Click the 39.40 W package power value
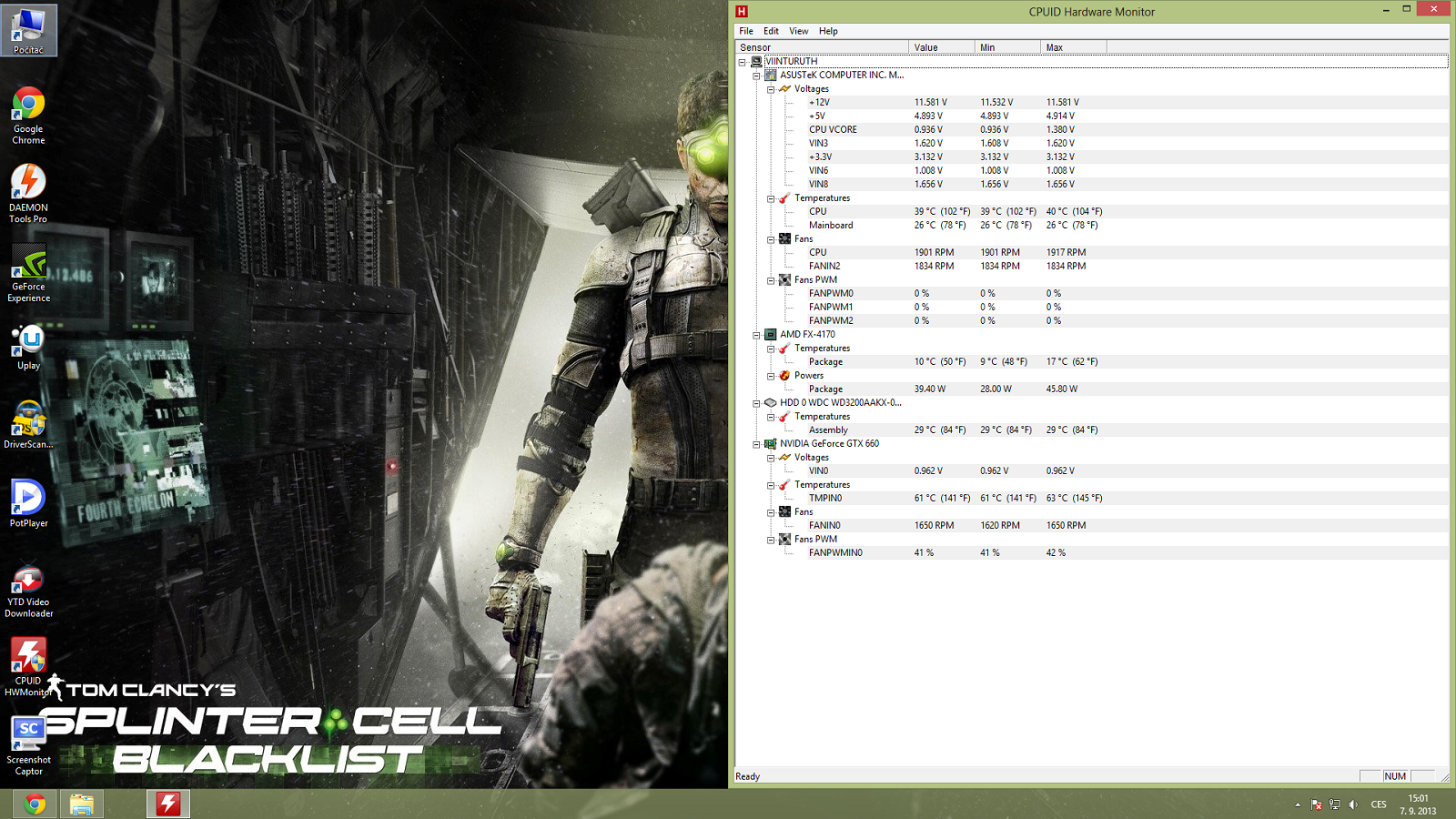The height and width of the screenshot is (819, 1456). pos(930,389)
